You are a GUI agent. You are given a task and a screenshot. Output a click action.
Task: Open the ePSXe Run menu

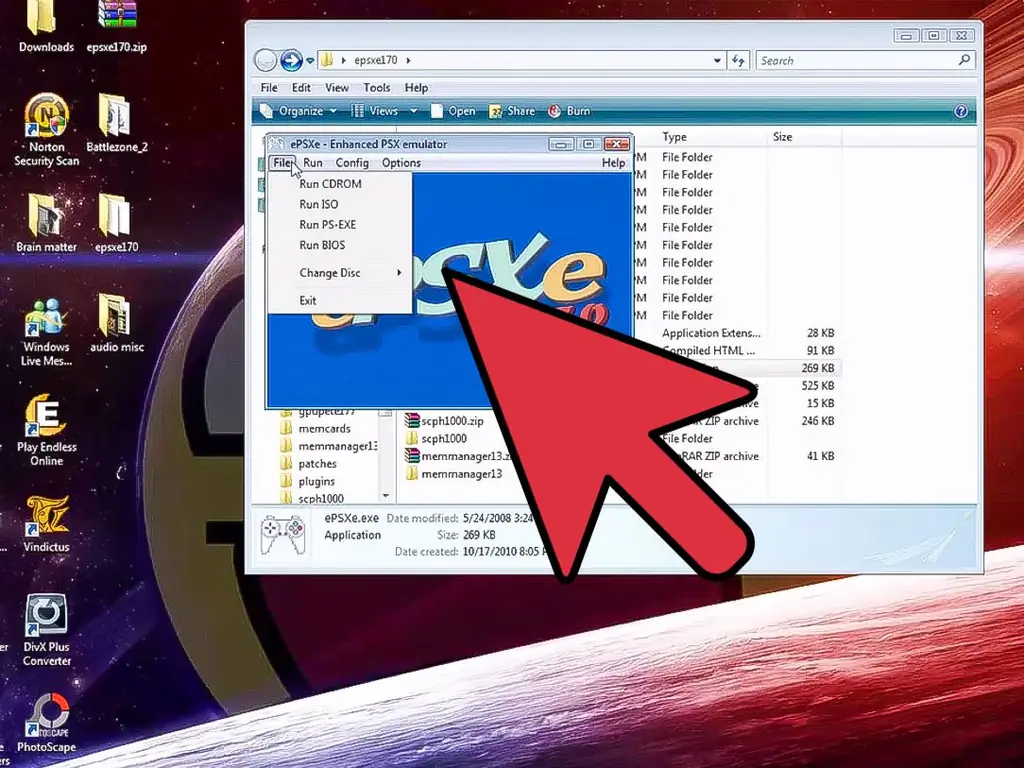point(313,163)
